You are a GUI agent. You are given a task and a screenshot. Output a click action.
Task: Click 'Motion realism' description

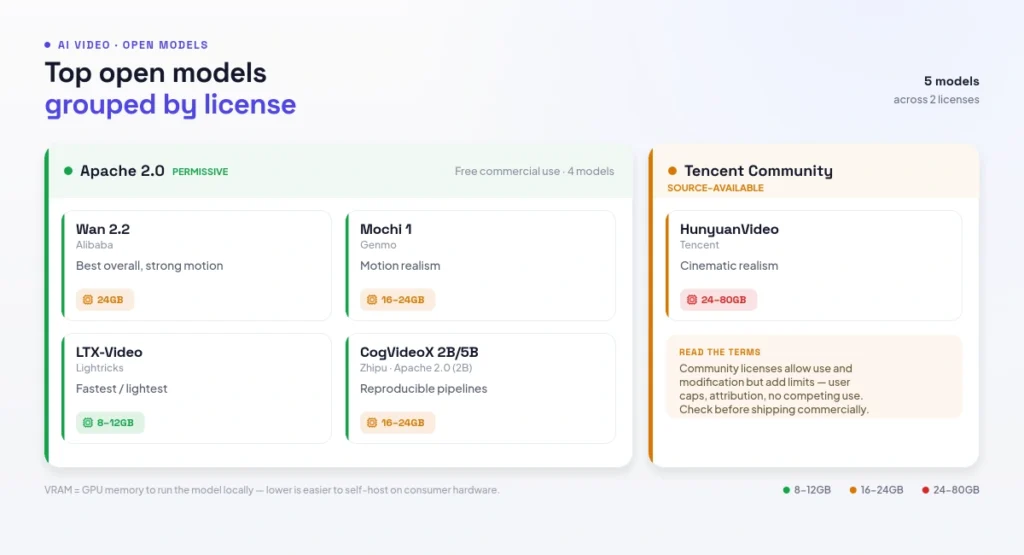pyautogui.click(x=400, y=266)
